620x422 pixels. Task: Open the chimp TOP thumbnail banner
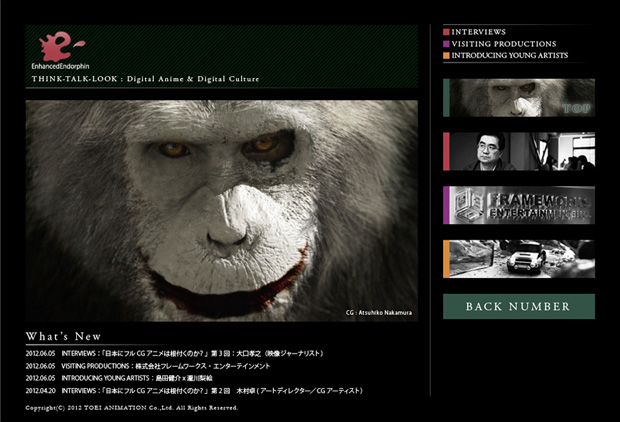[519, 97]
